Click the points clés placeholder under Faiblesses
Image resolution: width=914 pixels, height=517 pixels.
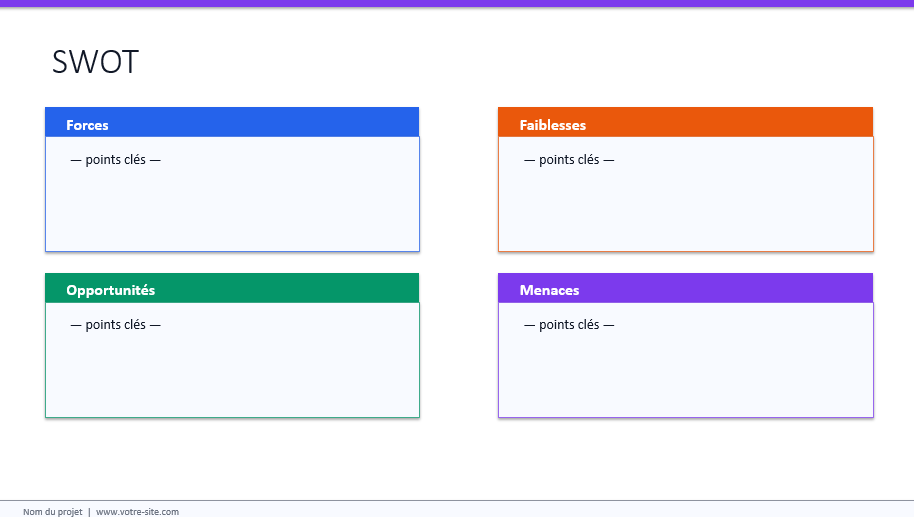click(x=569, y=159)
